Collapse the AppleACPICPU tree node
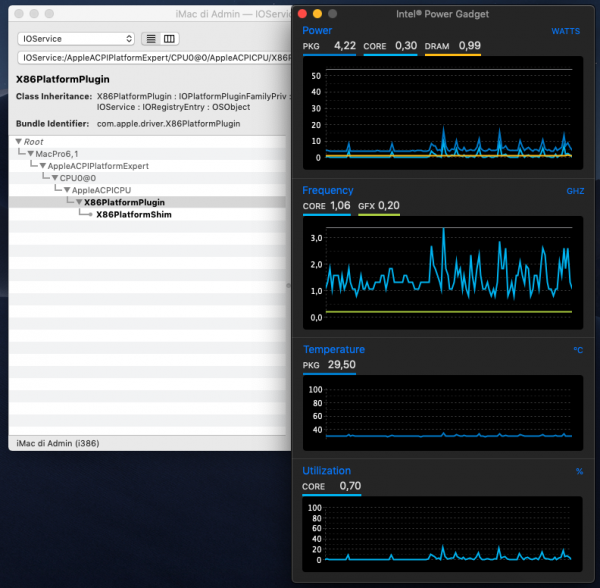 click(67, 190)
